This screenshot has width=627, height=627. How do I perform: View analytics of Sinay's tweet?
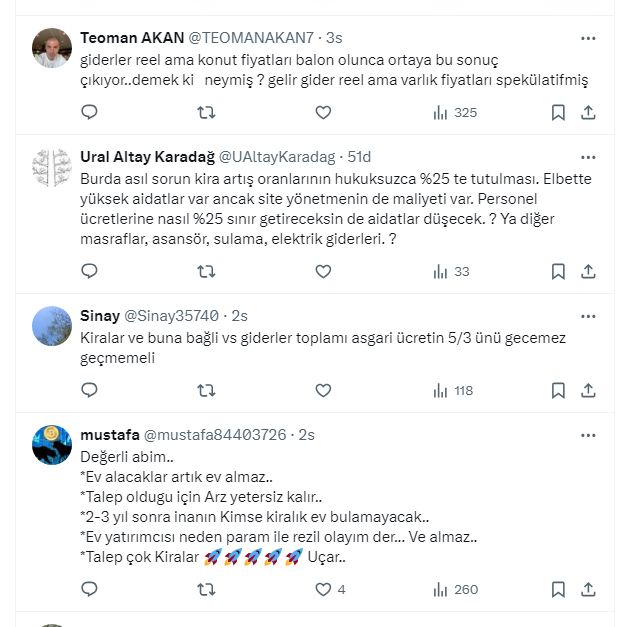(x=452, y=391)
